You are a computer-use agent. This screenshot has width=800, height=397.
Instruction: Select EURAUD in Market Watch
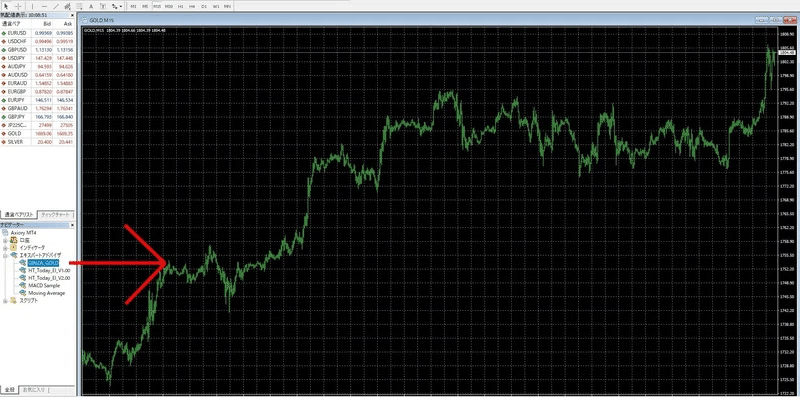coord(37,83)
